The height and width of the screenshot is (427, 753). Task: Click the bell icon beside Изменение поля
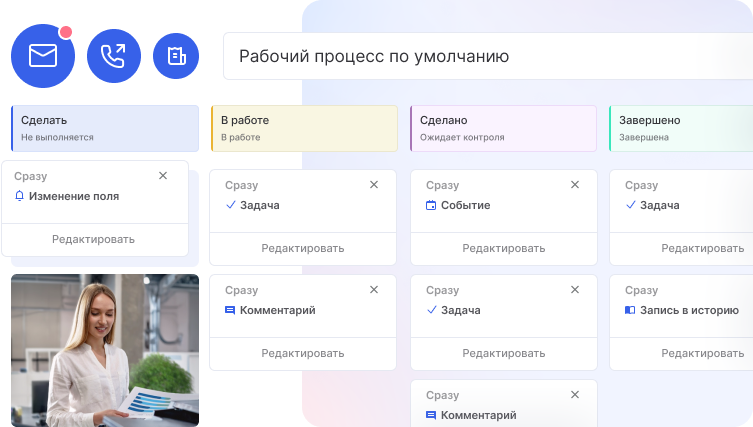click(19, 197)
